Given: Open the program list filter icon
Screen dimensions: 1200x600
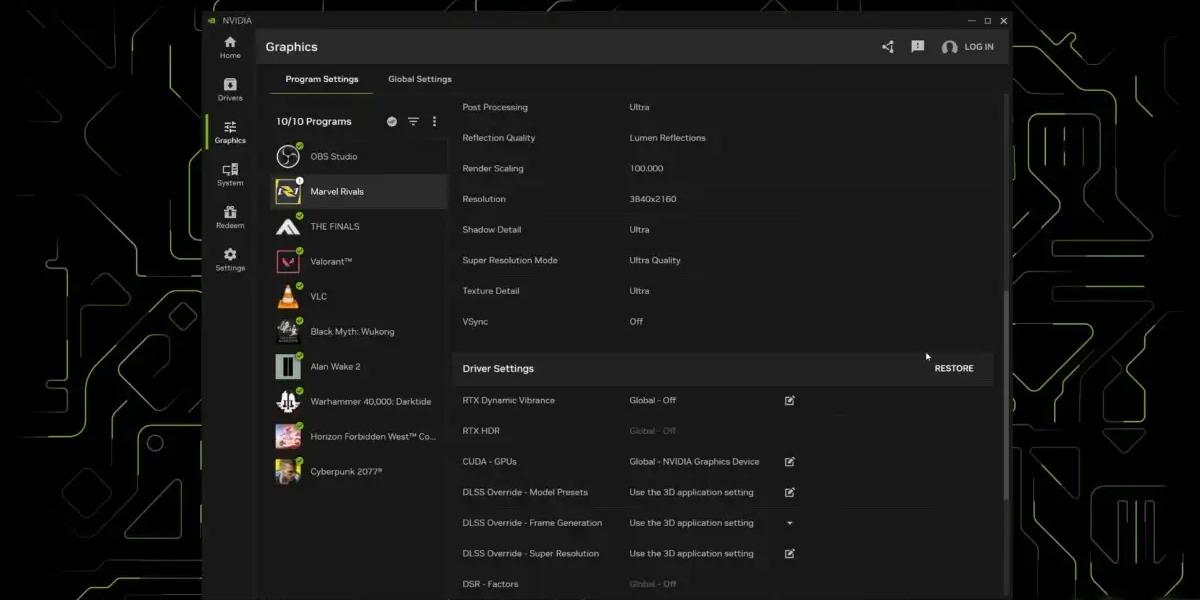Looking at the screenshot, I should click(413, 122).
